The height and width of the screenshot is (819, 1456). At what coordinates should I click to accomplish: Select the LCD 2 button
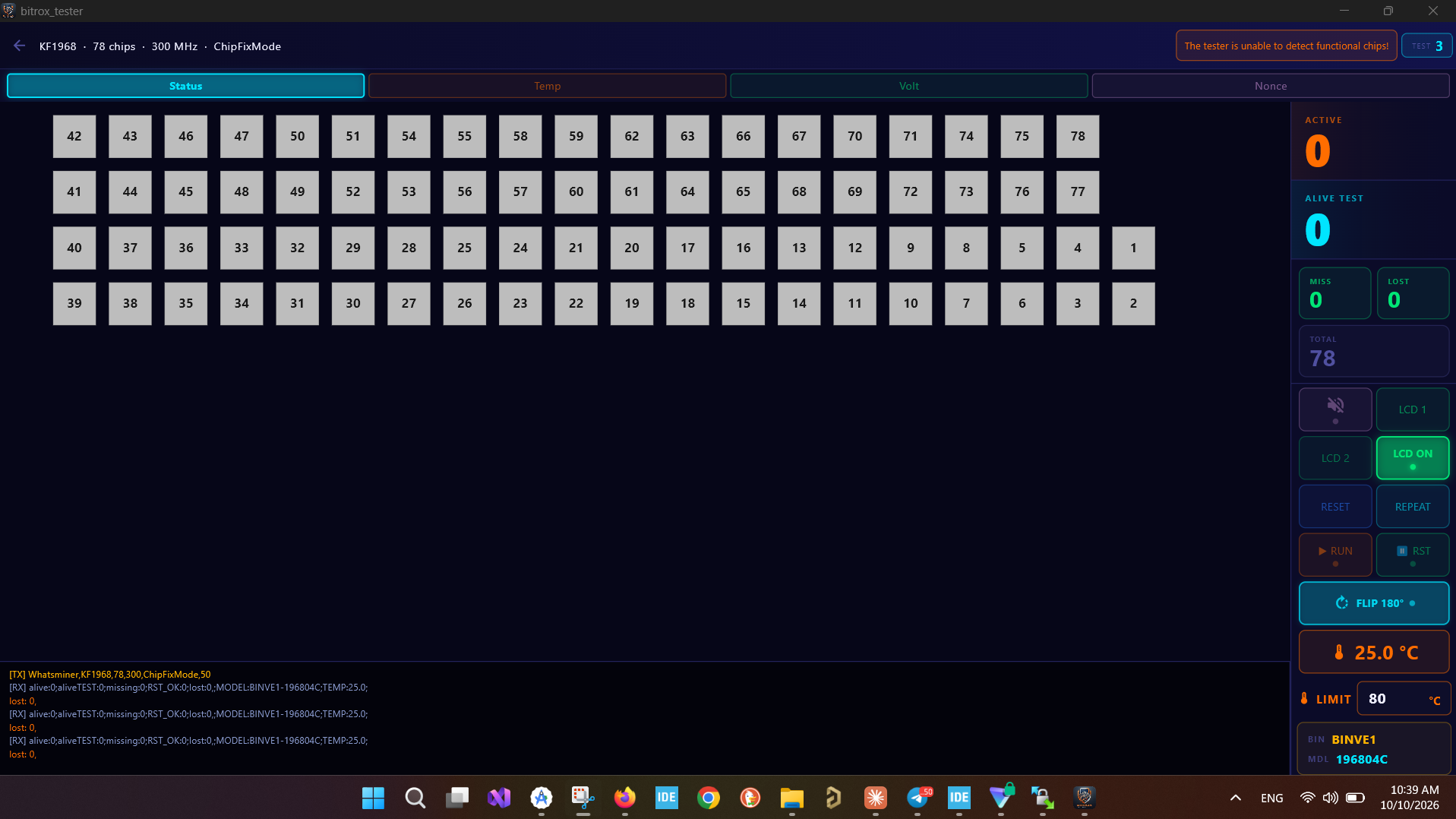[1335, 458]
